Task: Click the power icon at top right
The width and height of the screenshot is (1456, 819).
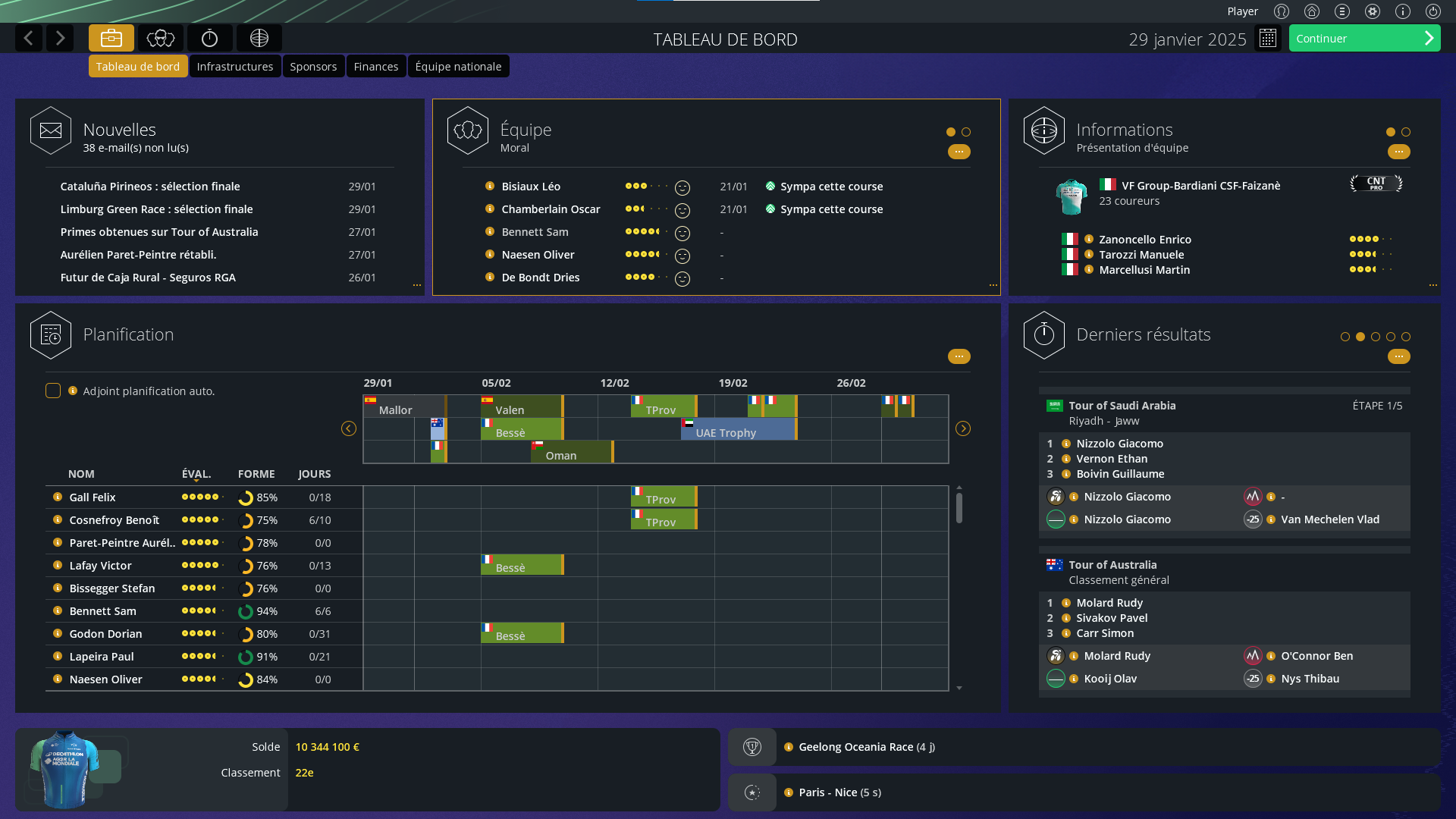Action: 1432,11
